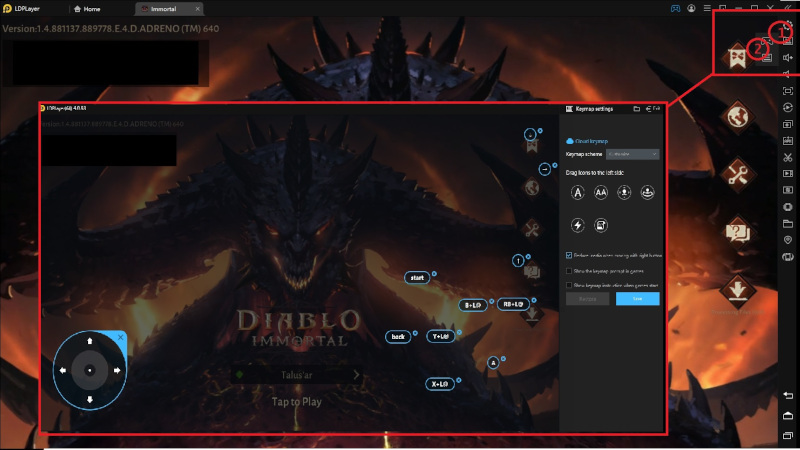Click the shake device icon in sidebar

coord(788,257)
